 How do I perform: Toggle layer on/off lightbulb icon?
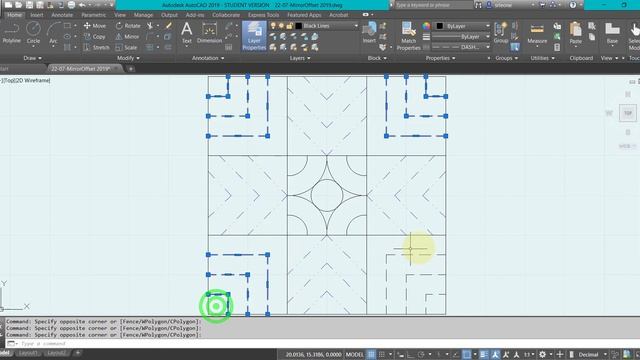pyautogui.click(x=273, y=26)
